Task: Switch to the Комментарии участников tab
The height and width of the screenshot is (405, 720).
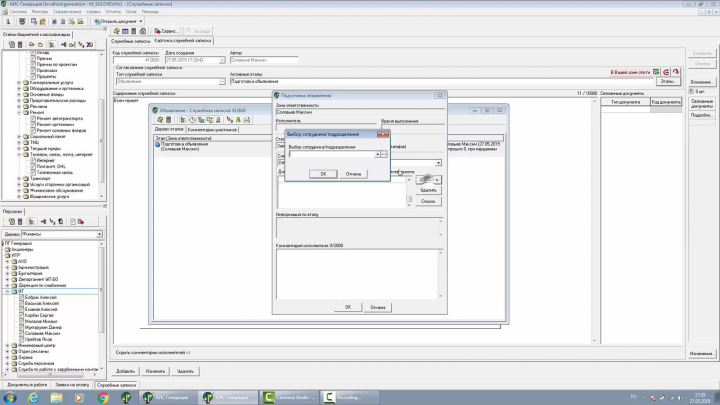Action: [x=212, y=130]
